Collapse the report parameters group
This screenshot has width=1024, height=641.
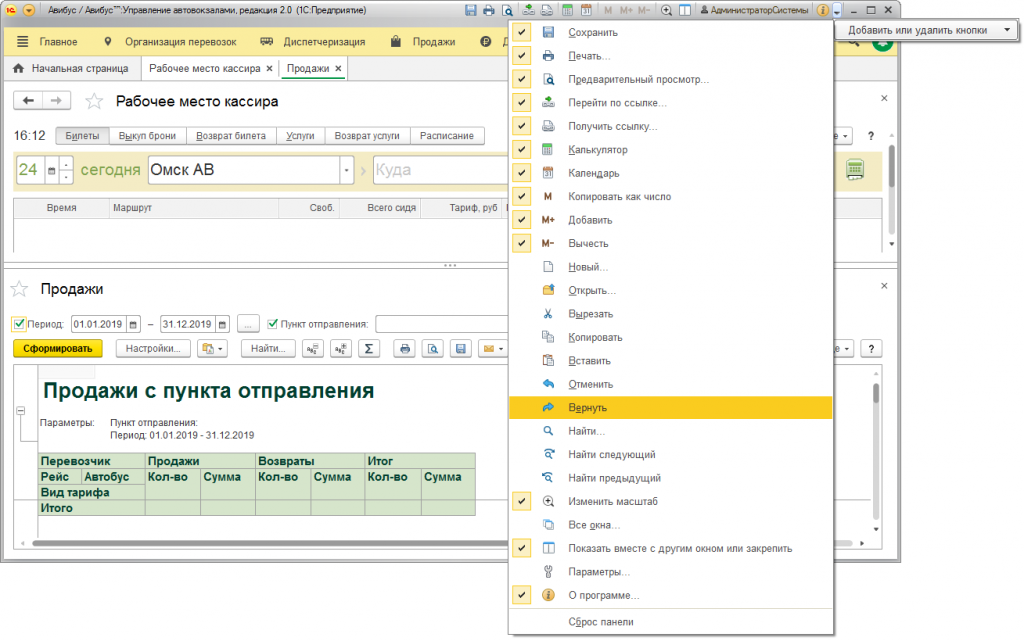[x=20, y=412]
